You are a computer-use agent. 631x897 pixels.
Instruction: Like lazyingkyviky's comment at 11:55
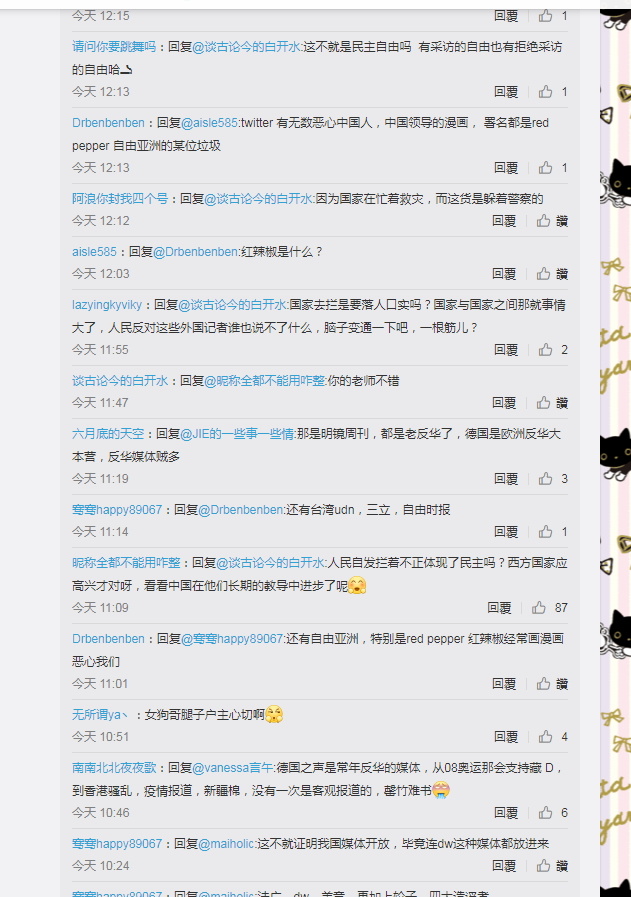pos(545,350)
